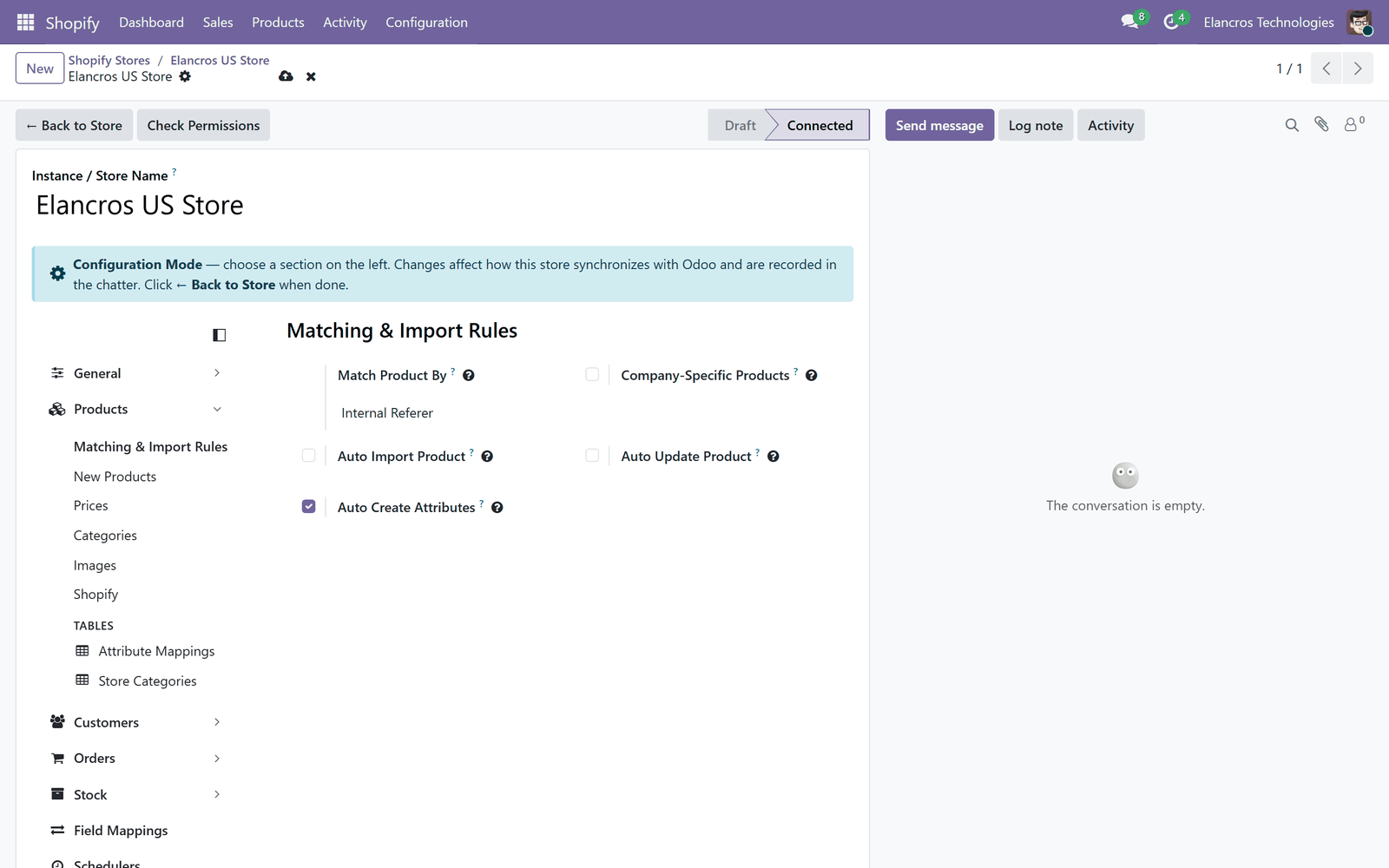Viewport: 1389px width, 868px height.
Task: Select the Connected status stage
Action: (x=820, y=125)
